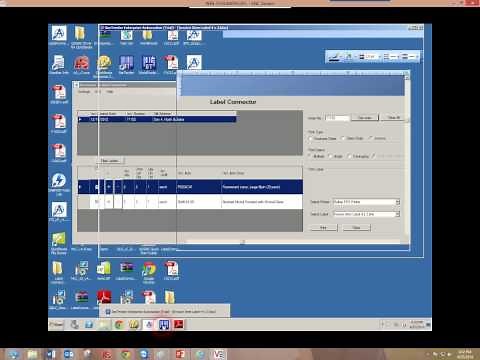The image size is (480, 360).
Task: Select the second Print Copies radio button
Action: click(x=331, y=156)
